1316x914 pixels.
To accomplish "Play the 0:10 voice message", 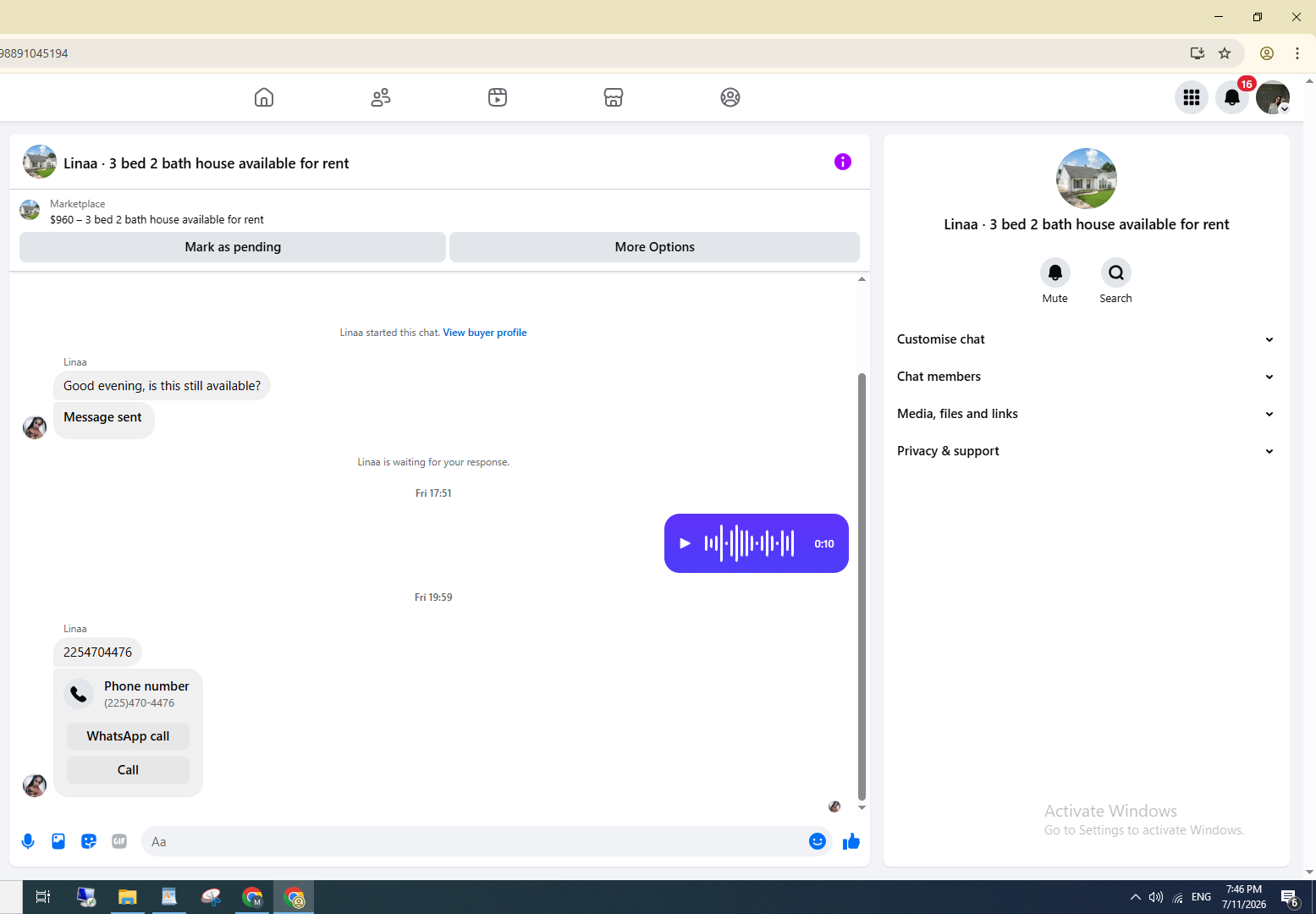I will coord(686,543).
